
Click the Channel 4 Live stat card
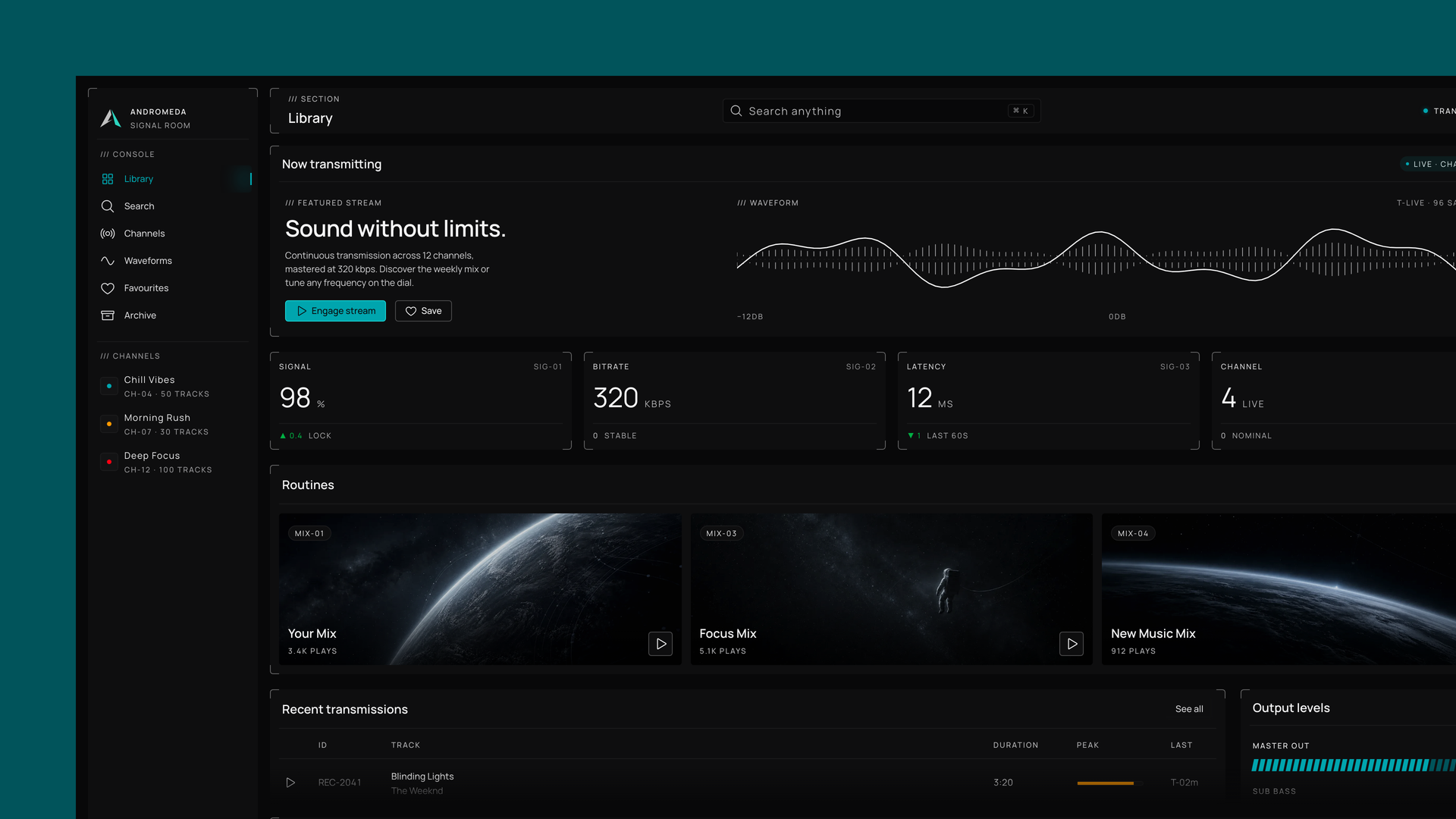tap(1334, 400)
